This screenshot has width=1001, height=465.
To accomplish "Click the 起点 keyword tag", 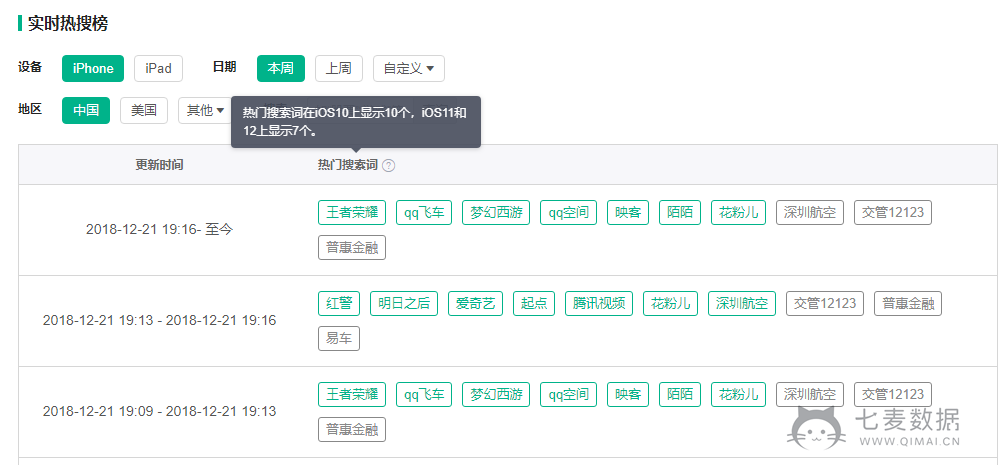I will pos(534,303).
